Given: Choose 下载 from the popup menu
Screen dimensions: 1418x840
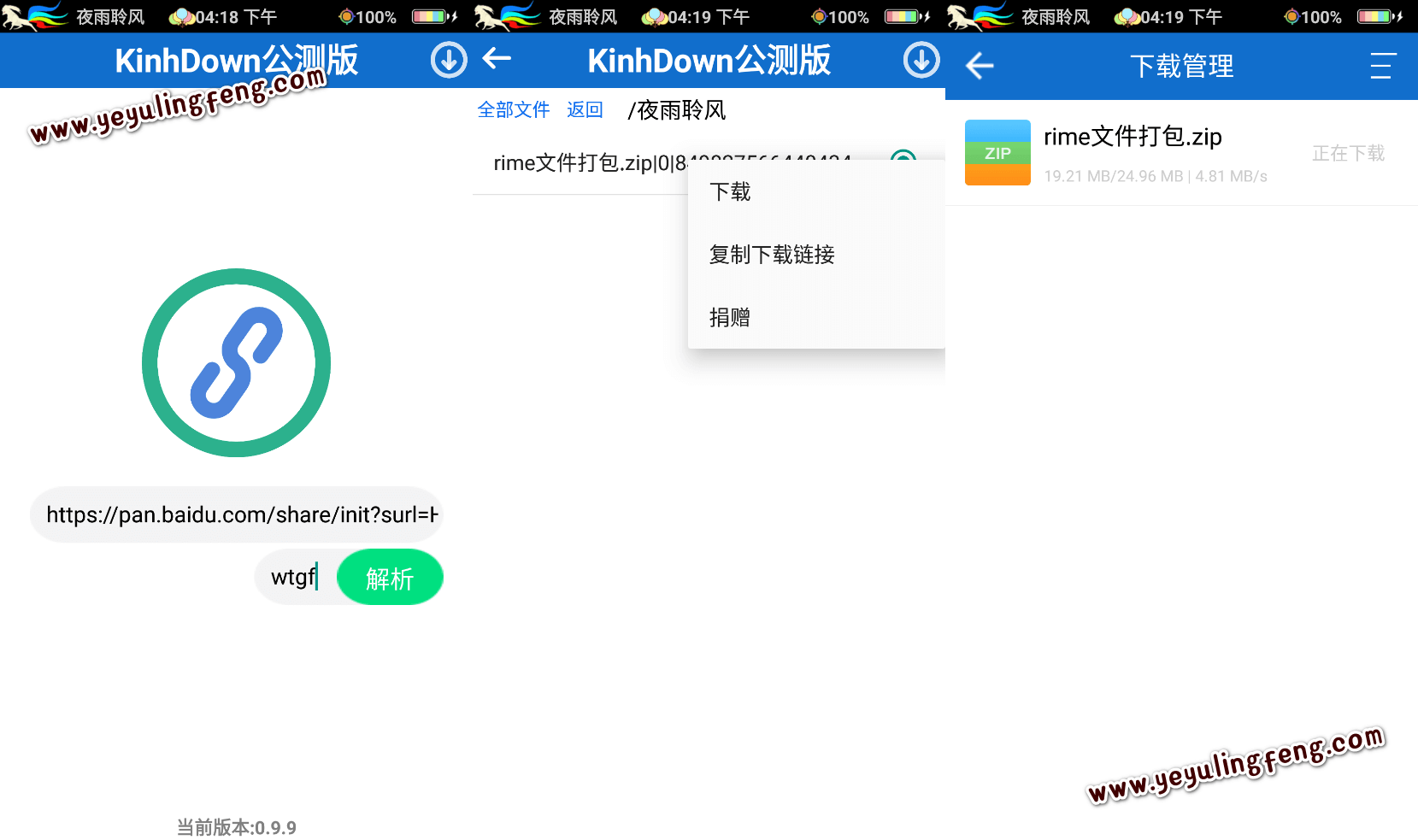Looking at the screenshot, I should tap(816, 191).
